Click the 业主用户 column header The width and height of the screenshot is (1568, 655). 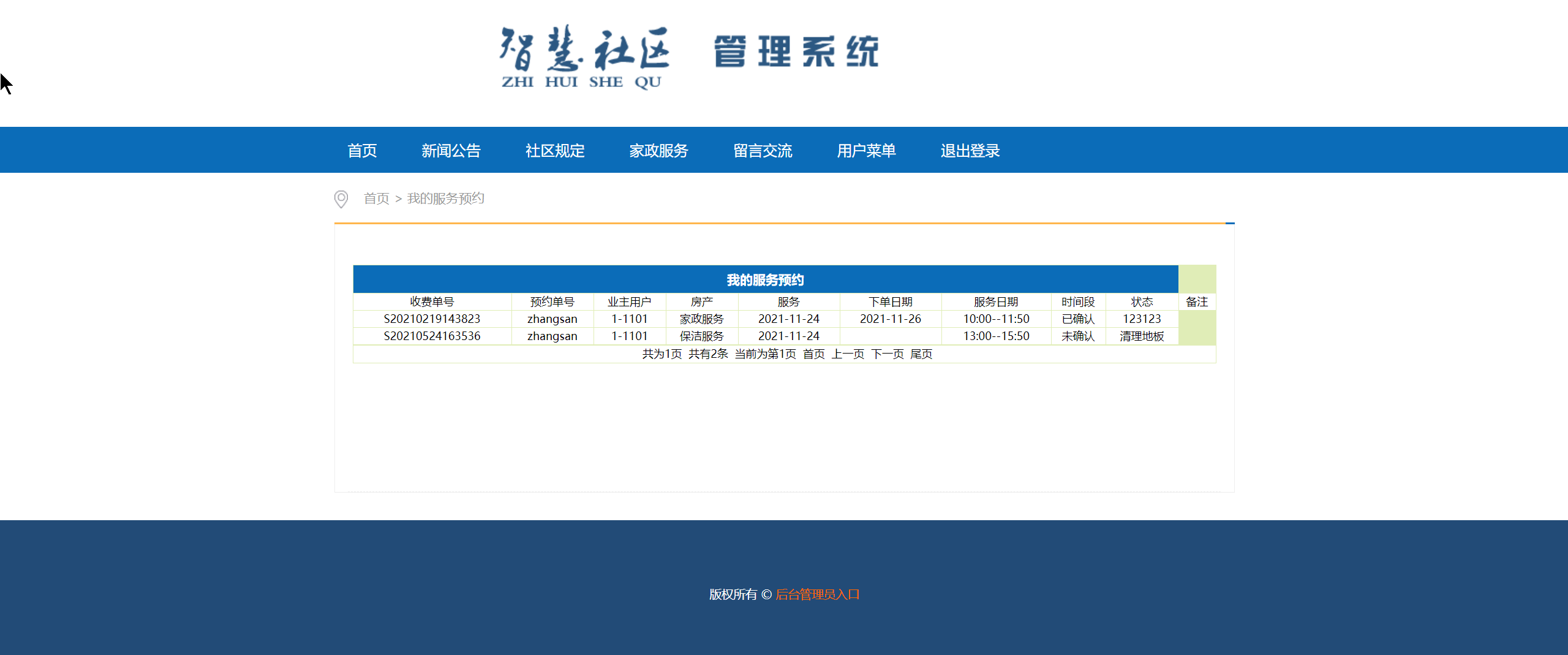[630, 302]
